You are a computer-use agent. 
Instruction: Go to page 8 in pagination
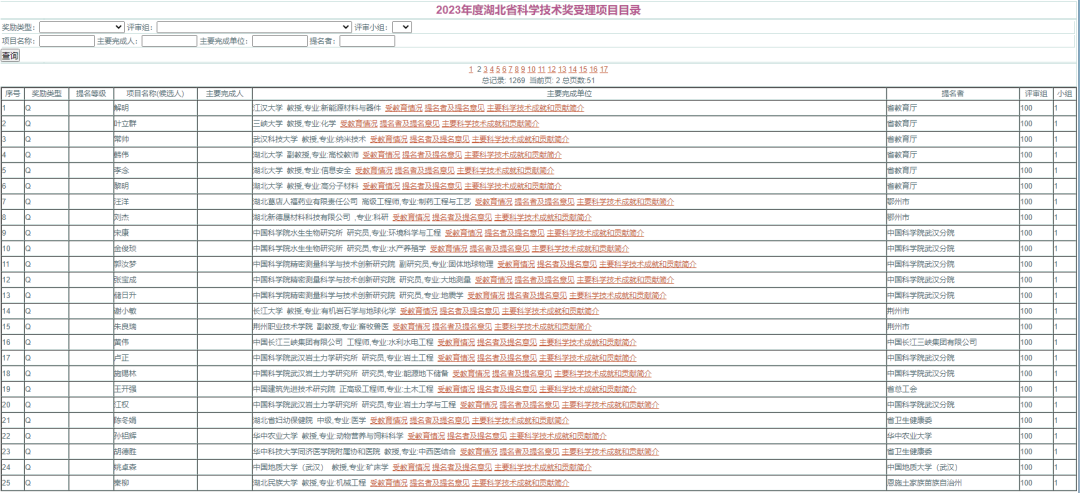[x=517, y=70]
